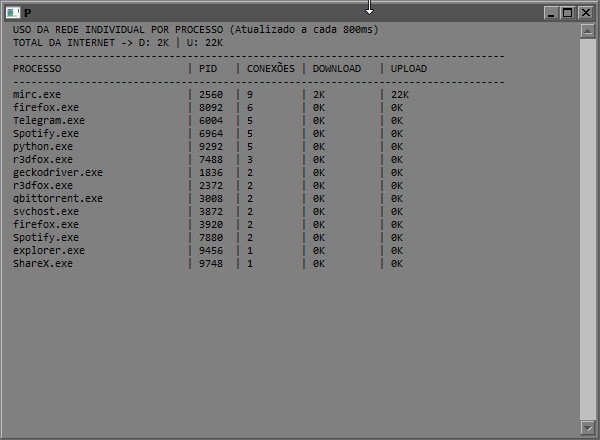Close the console window
This screenshot has height=440, width=600.
(x=585, y=13)
